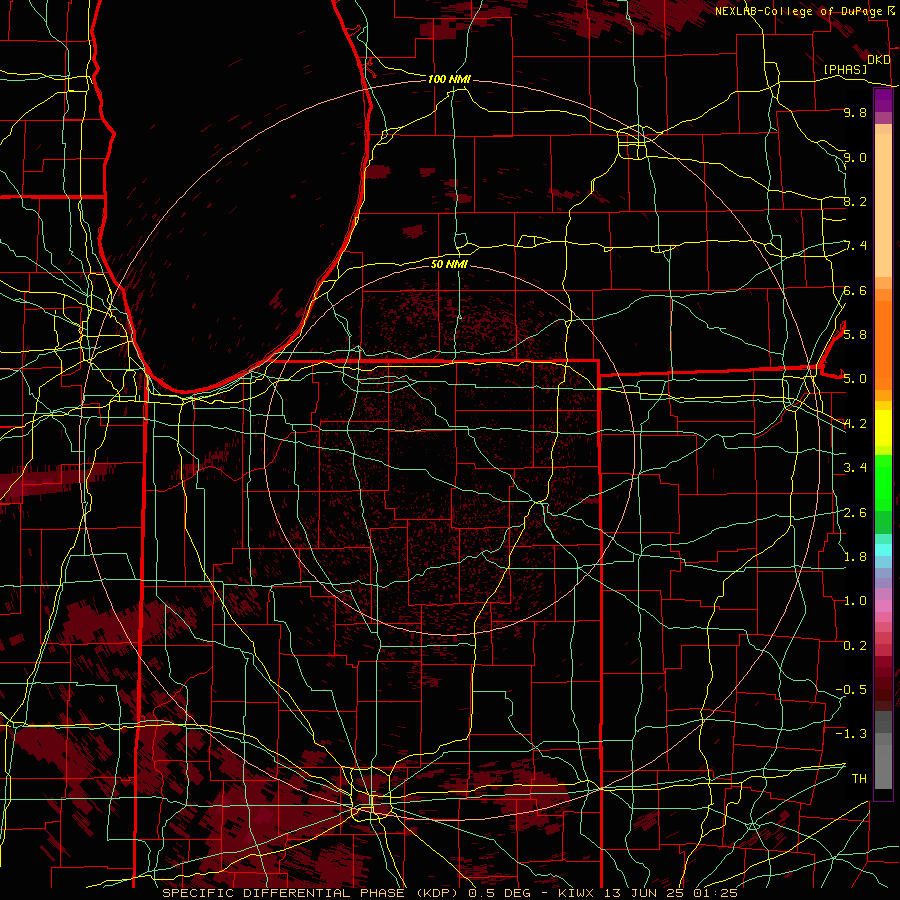The image size is (900, 900).
Task: Click the 1.0 value on the color scale
Action: tap(855, 601)
